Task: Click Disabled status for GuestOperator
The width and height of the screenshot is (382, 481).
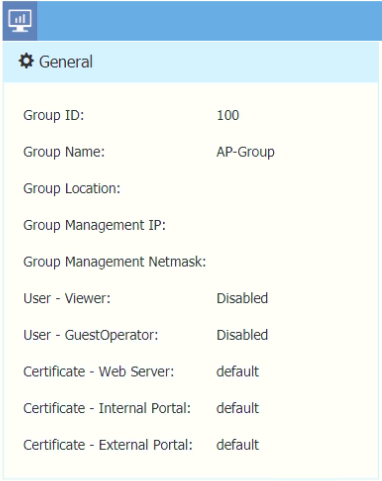Action: pyautogui.click(x=242, y=335)
